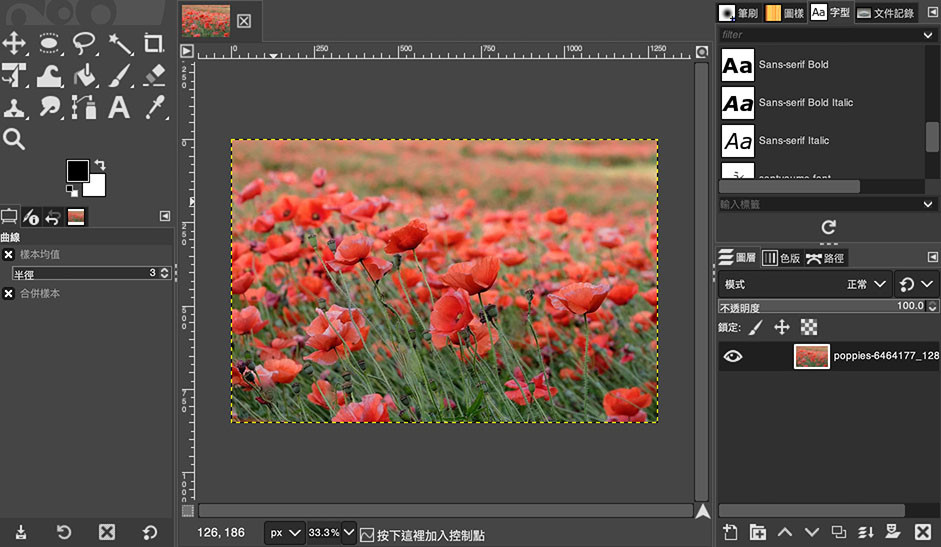Switch to the 筆刷 brushes tab
Image resolution: width=941 pixels, height=547 pixels.
tap(738, 13)
